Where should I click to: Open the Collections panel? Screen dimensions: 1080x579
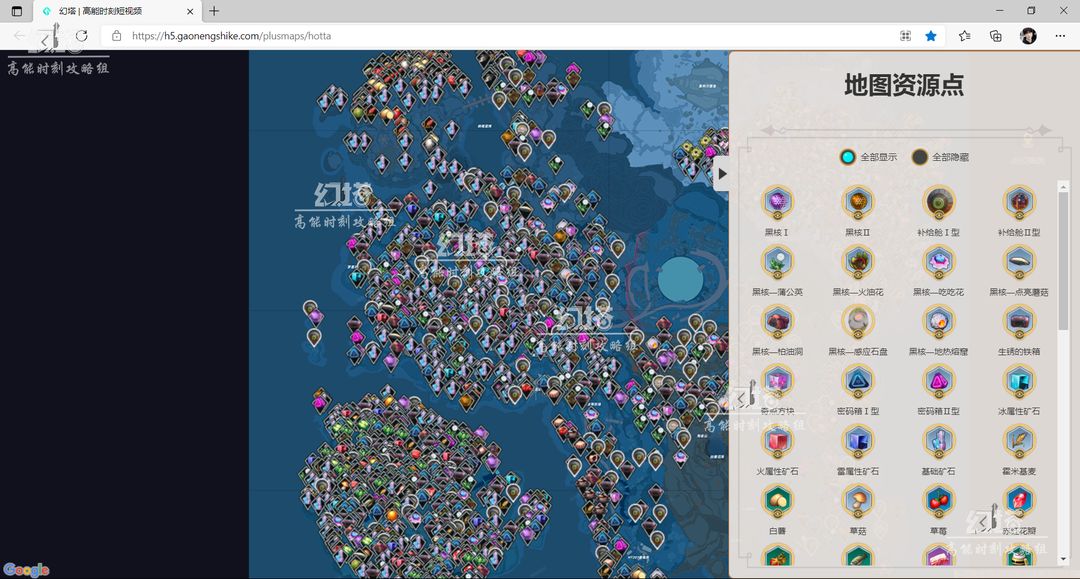(x=996, y=36)
